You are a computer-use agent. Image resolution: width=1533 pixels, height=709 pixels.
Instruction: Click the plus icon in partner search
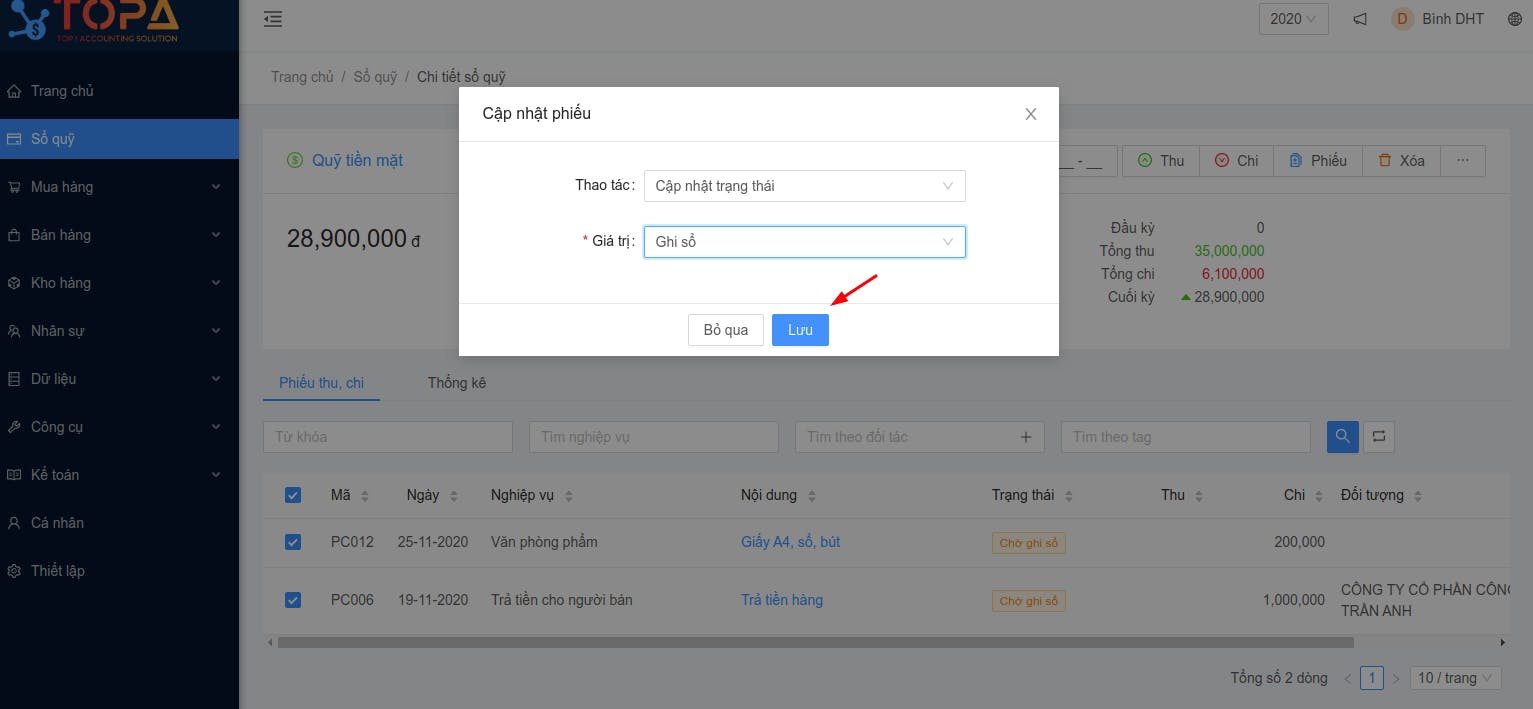point(1025,437)
